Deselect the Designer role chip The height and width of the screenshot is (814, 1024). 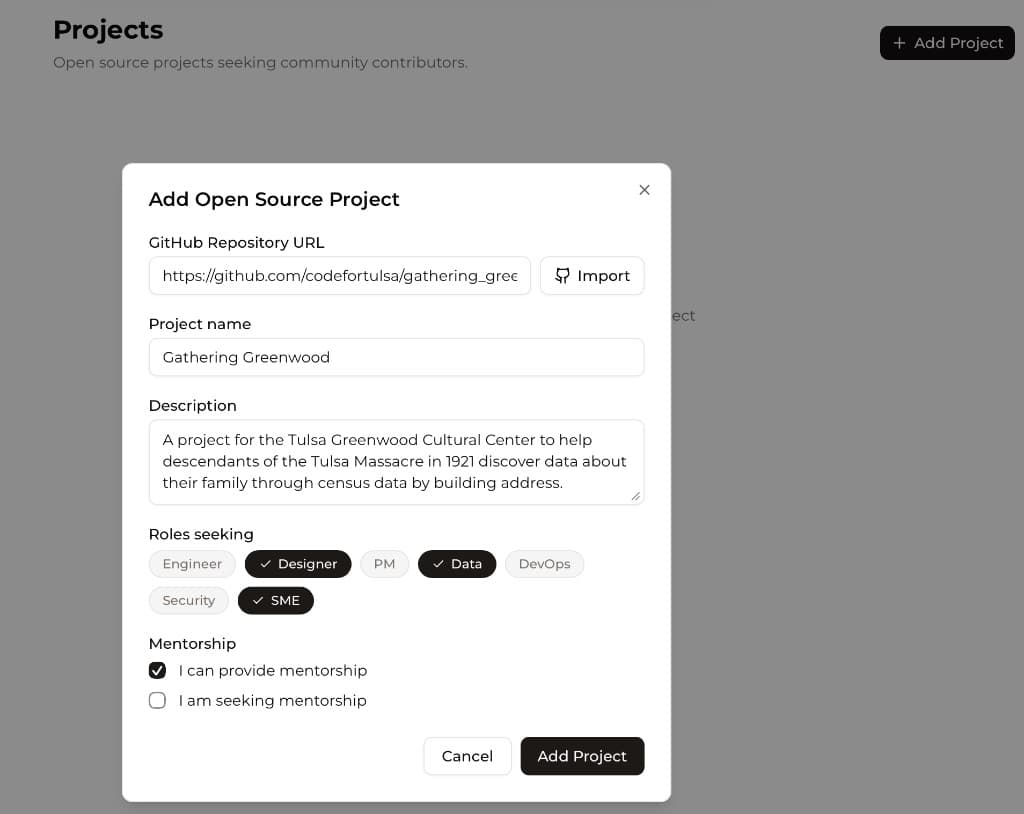tap(298, 564)
